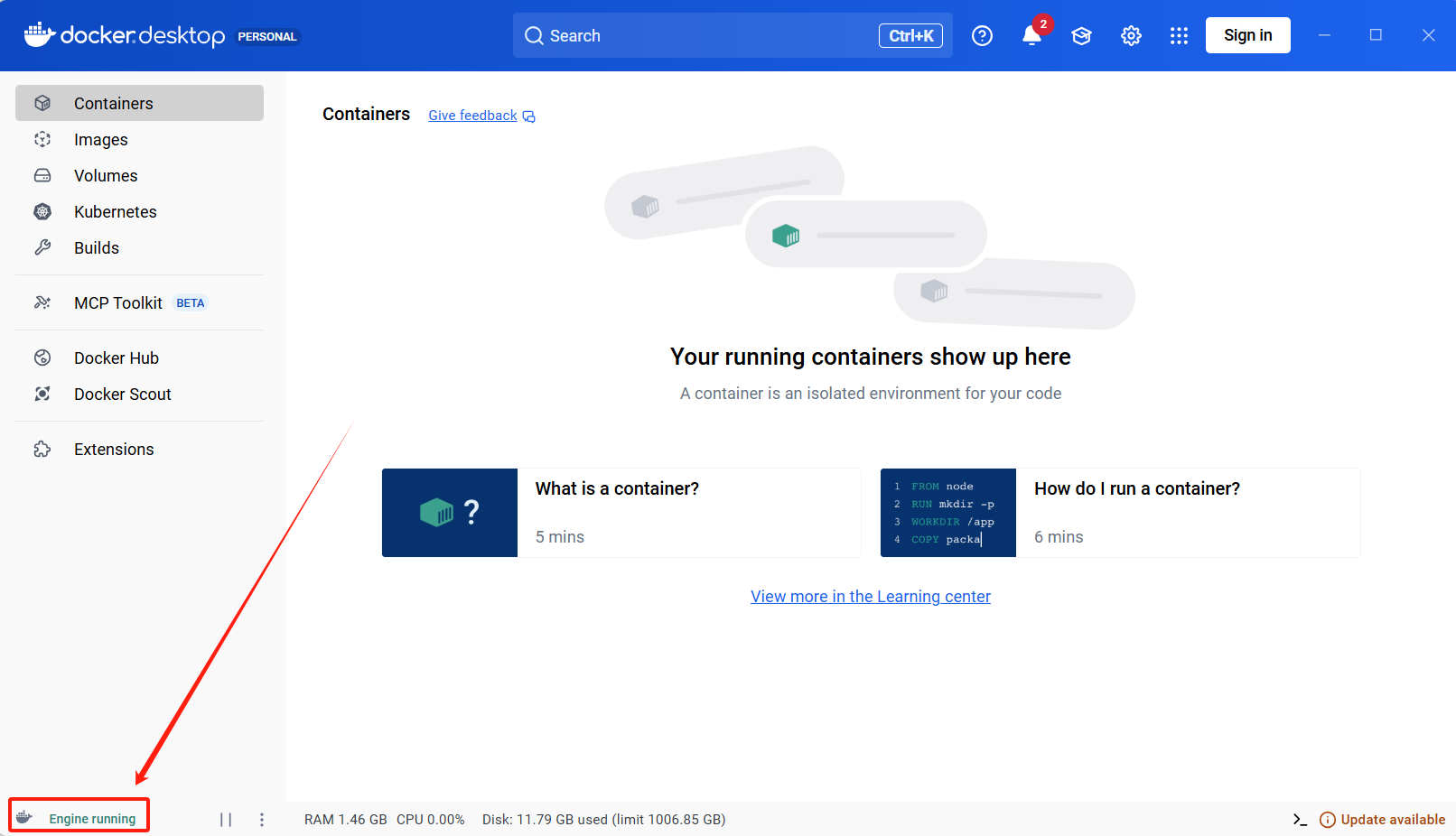Open the help question mark icon
Image resolution: width=1456 pixels, height=836 pixels.
click(982, 35)
